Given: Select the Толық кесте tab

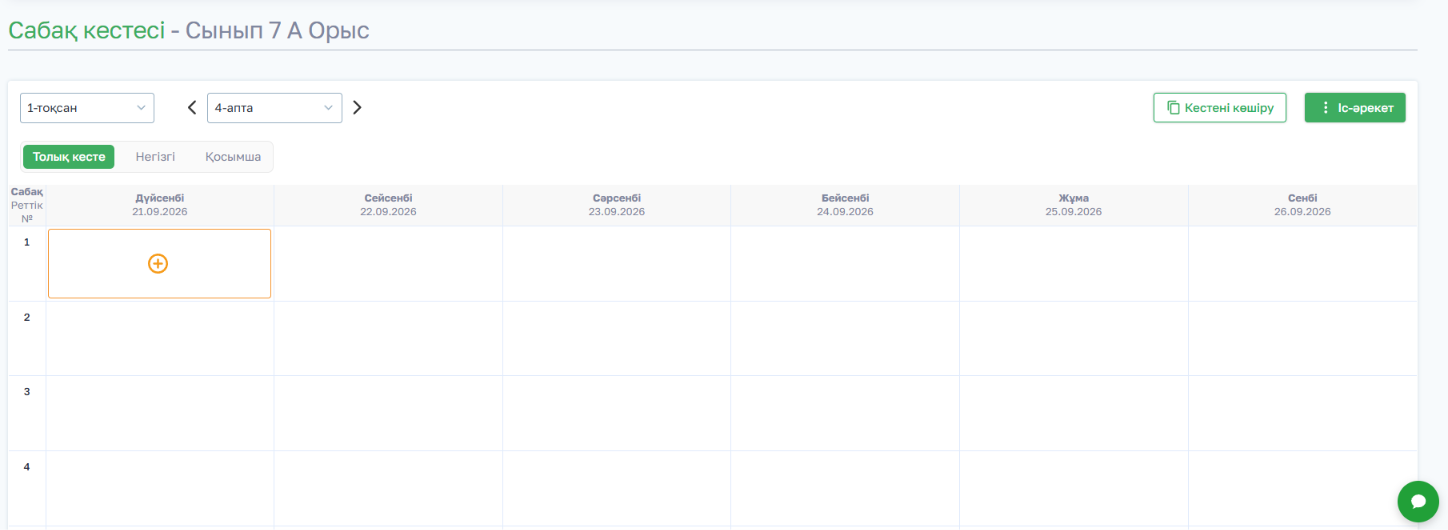Looking at the screenshot, I should coord(69,157).
